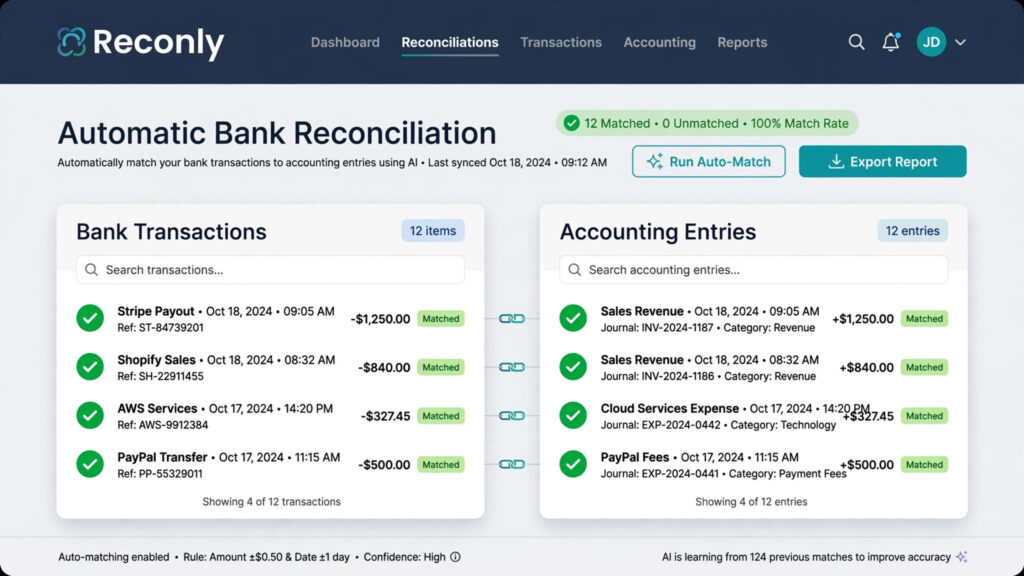Click checkmark icon for INV-2024-1187 entry
This screenshot has width=1024, height=576.
[x=573, y=318]
